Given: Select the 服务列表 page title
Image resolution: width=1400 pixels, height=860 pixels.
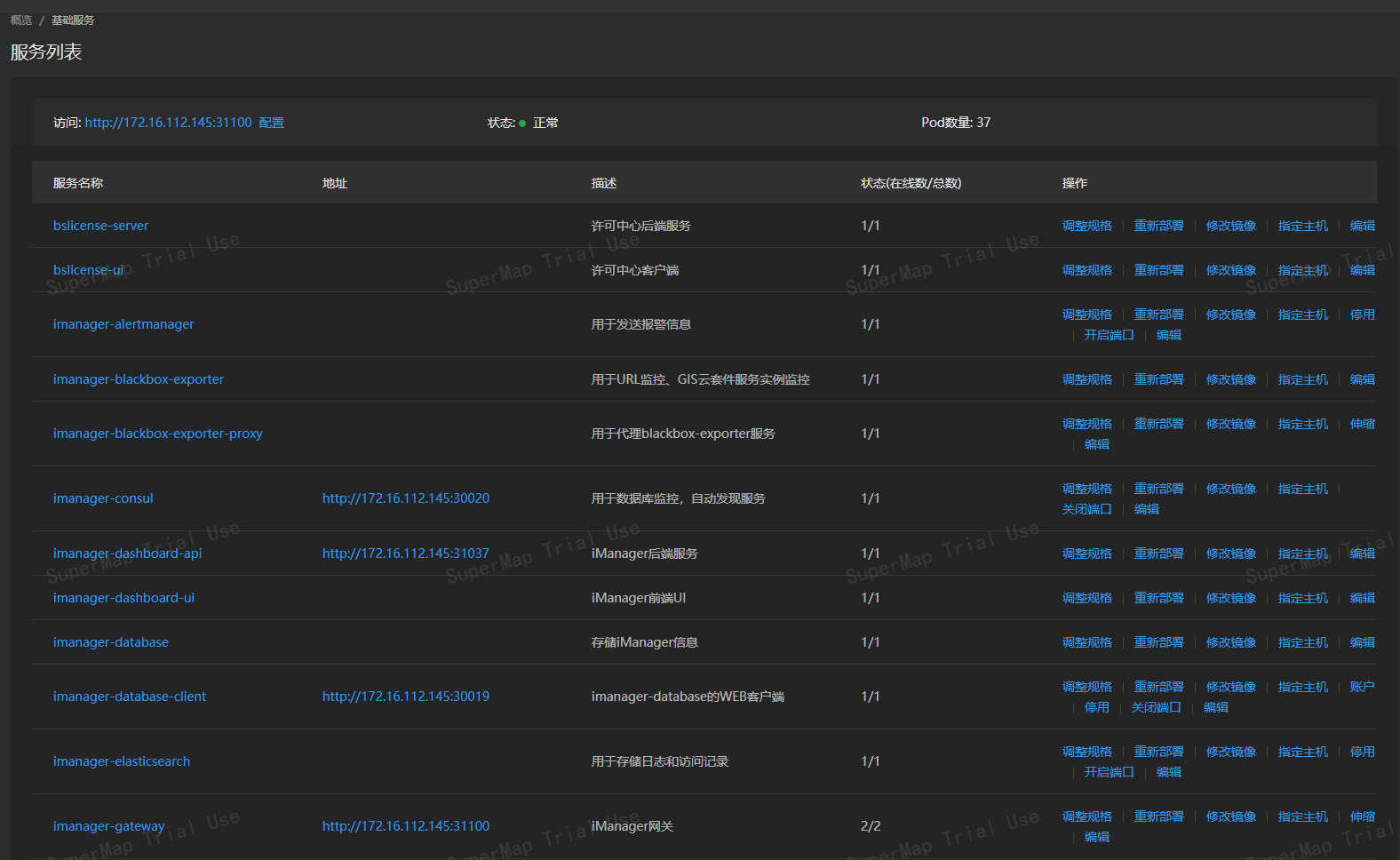Looking at the screenshot, I should (x=46, y=52).
